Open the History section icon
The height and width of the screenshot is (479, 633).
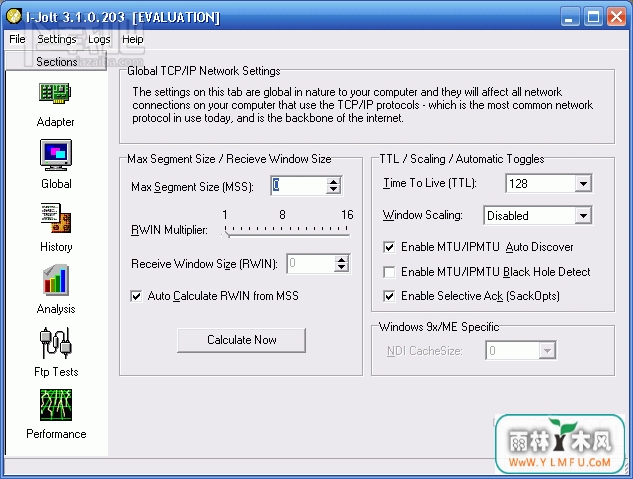56,218
